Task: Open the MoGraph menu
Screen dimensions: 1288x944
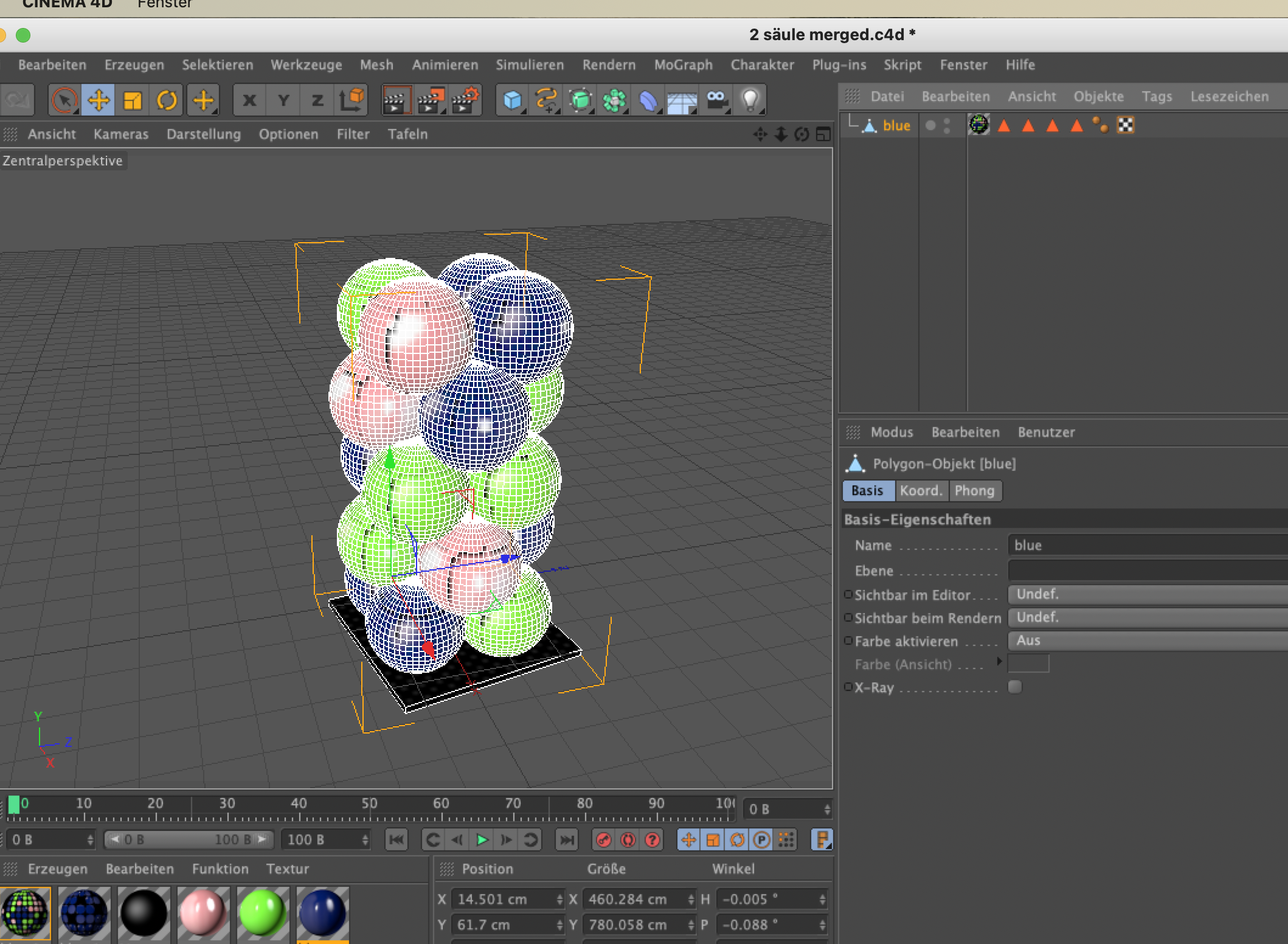Action: tap(683, 65)
